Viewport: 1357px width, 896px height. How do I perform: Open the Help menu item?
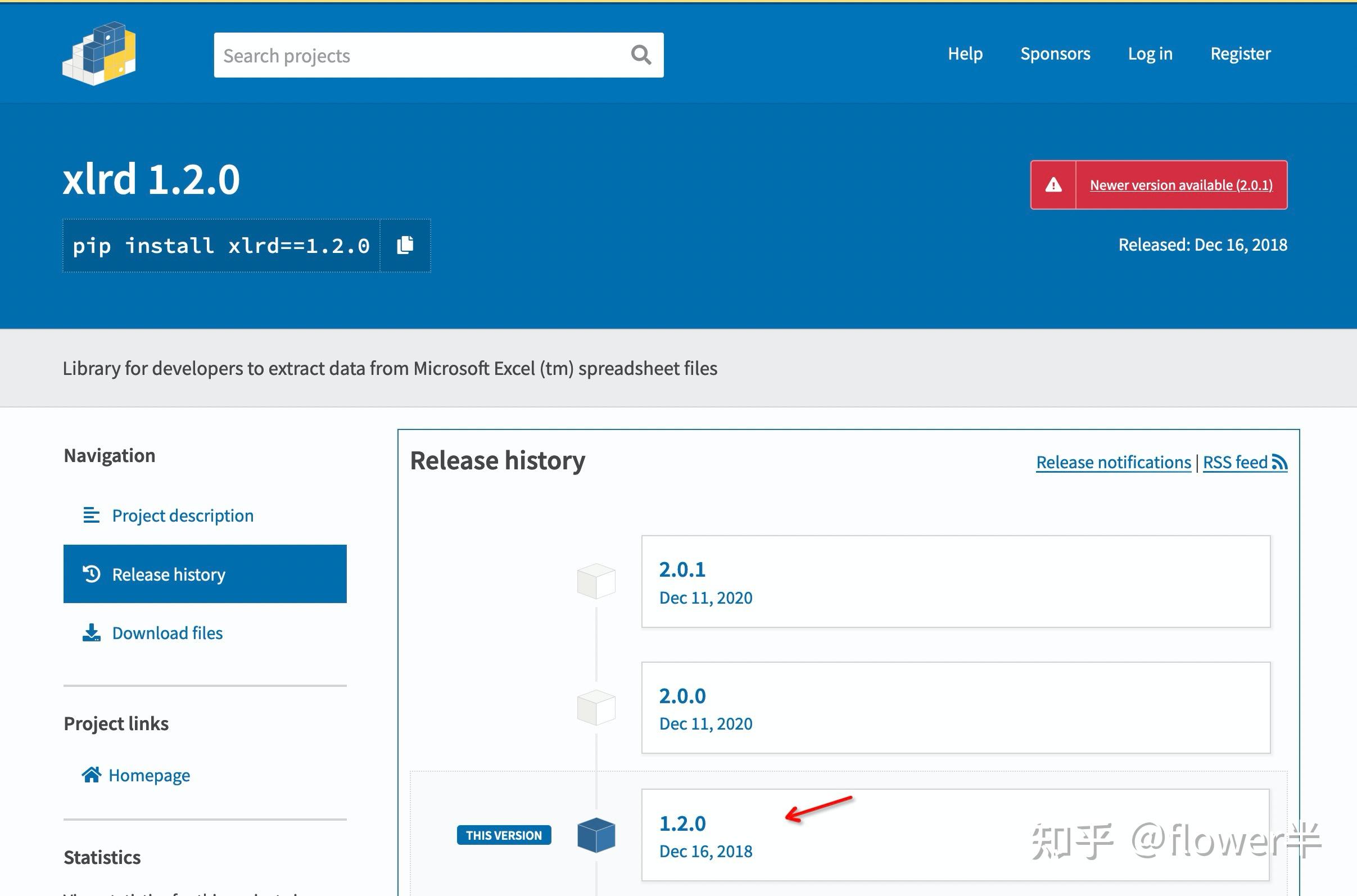[x=965, y=54]
